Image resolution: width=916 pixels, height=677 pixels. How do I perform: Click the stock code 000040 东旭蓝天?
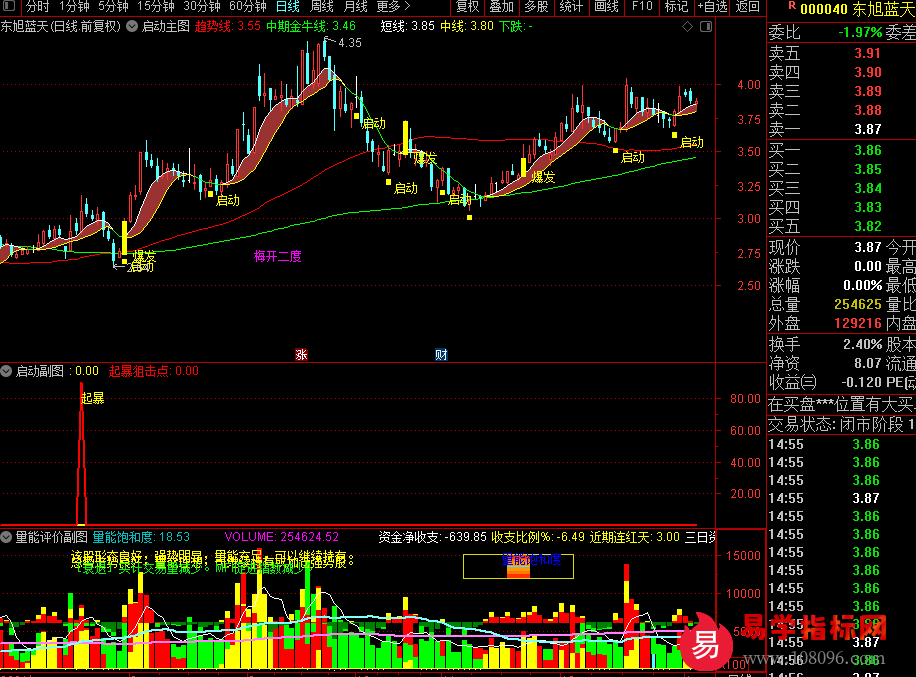(x=858, y=9)
